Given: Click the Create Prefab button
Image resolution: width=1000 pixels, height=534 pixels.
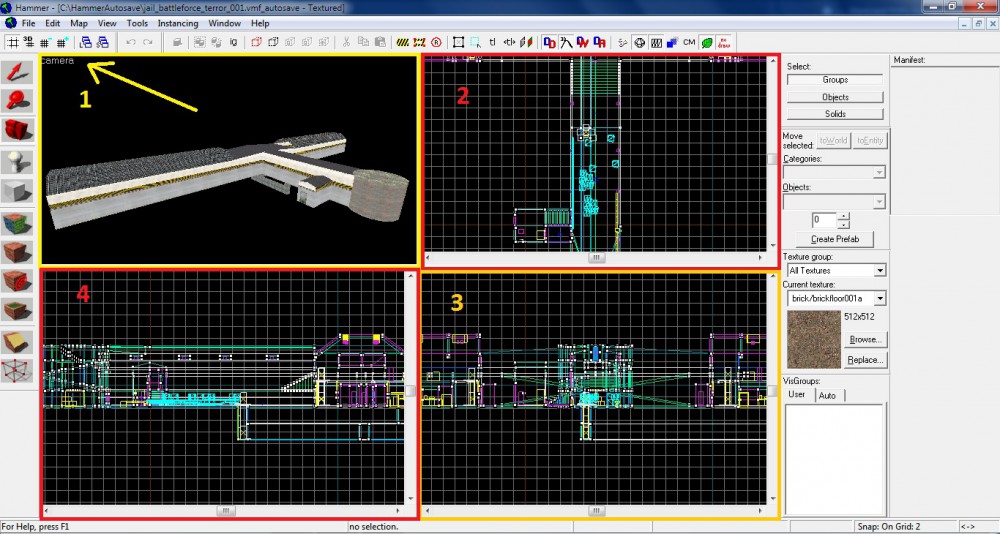Looking at the screenshot, I should [834, 240].
